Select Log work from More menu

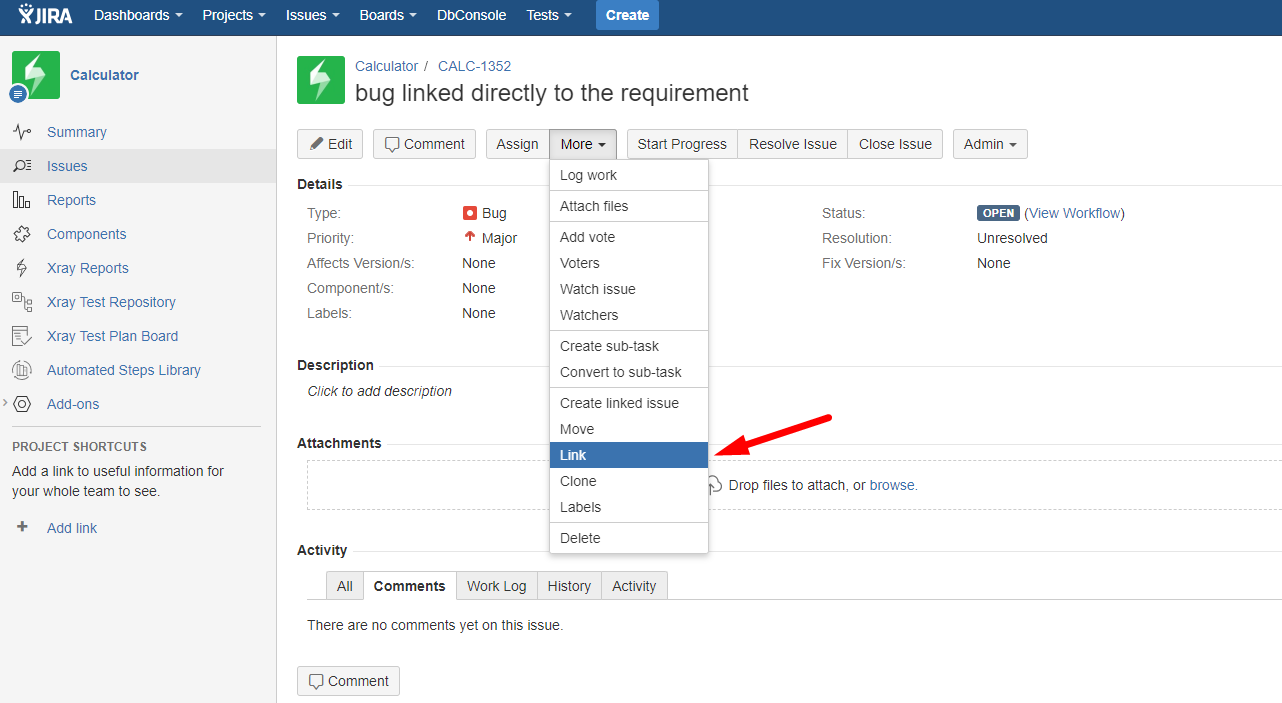(x=629, y=175)
